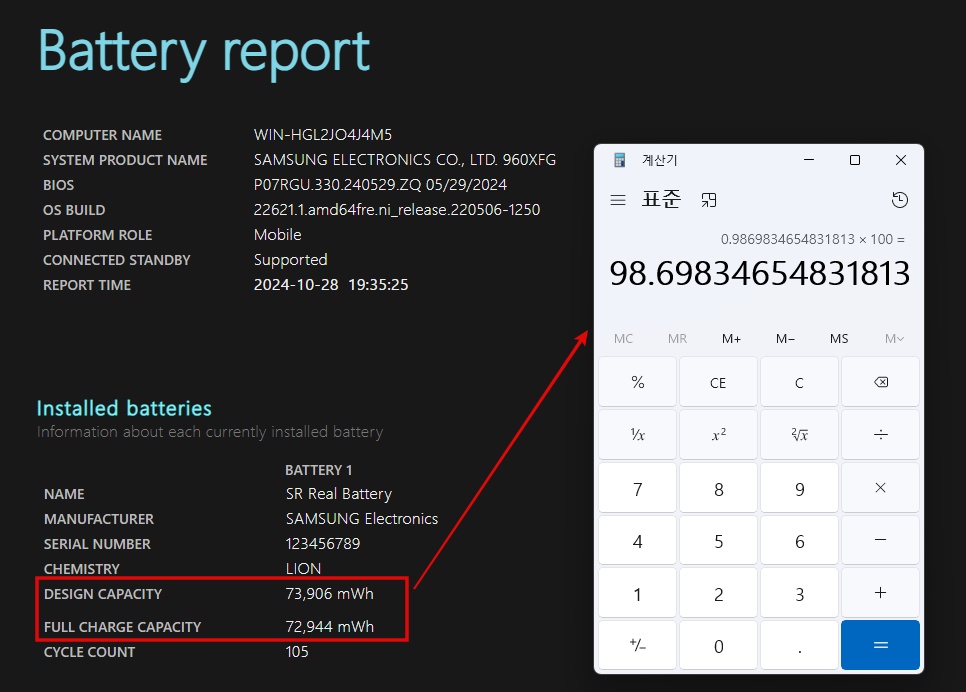This screenshot has width=966, height=692.
Task: Click digit 6 on the calculator
Action: point(800,540)
